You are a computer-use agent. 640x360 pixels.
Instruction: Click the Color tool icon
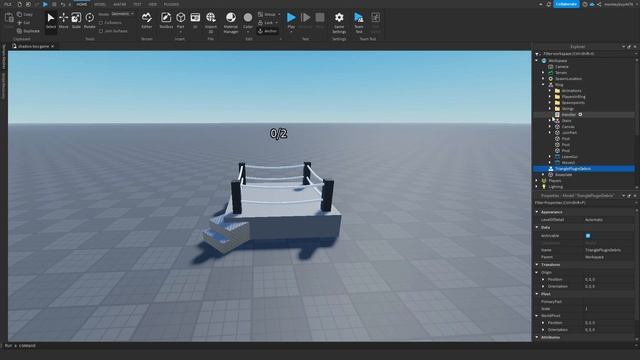(x=248, y=18)
